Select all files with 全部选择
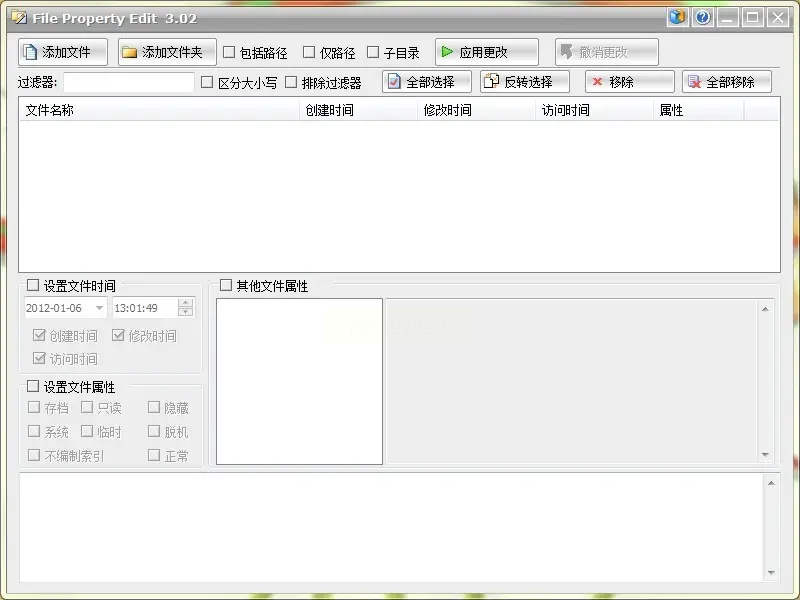 427,82
